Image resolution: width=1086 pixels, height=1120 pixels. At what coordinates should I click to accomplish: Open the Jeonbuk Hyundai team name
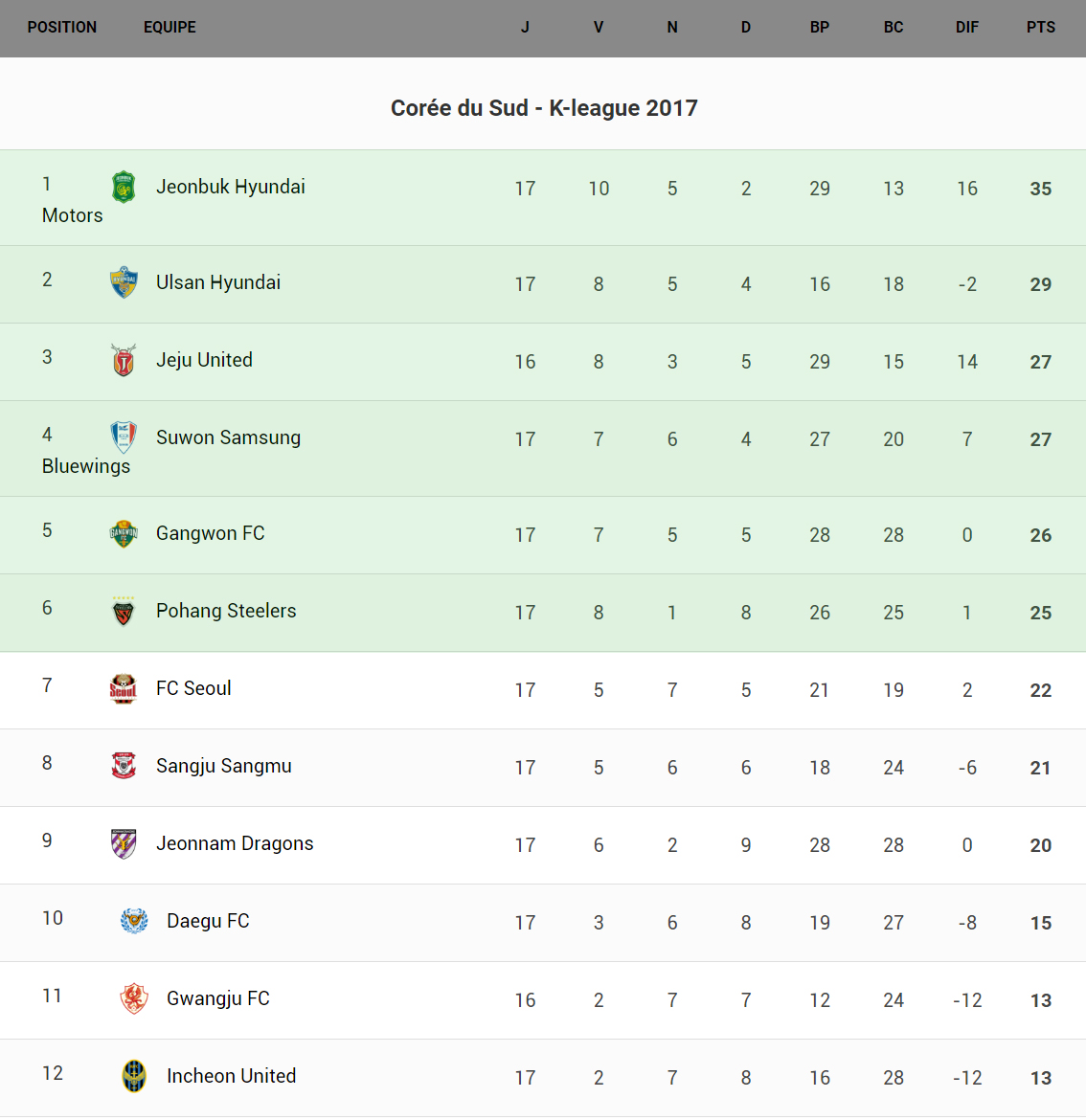click(x=231, y=187)
